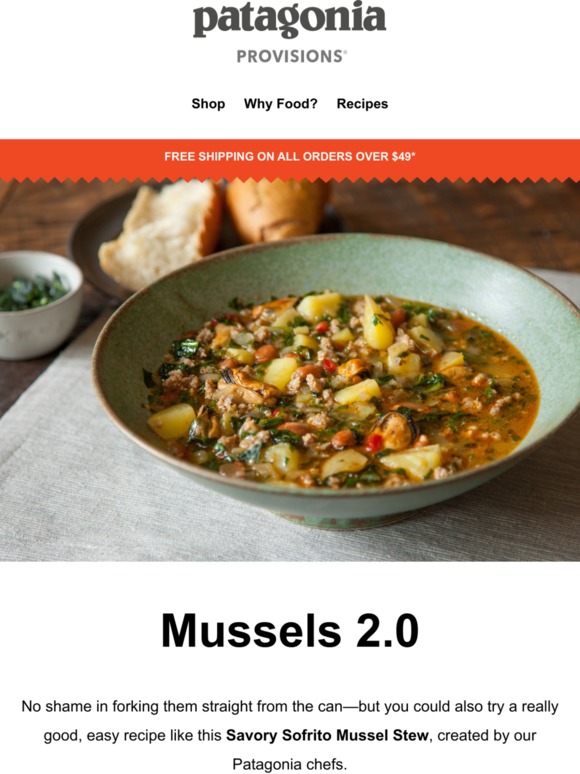Open the Shop navigation link
This screenshot has height=774, width=580.
(x=208, y=104)
